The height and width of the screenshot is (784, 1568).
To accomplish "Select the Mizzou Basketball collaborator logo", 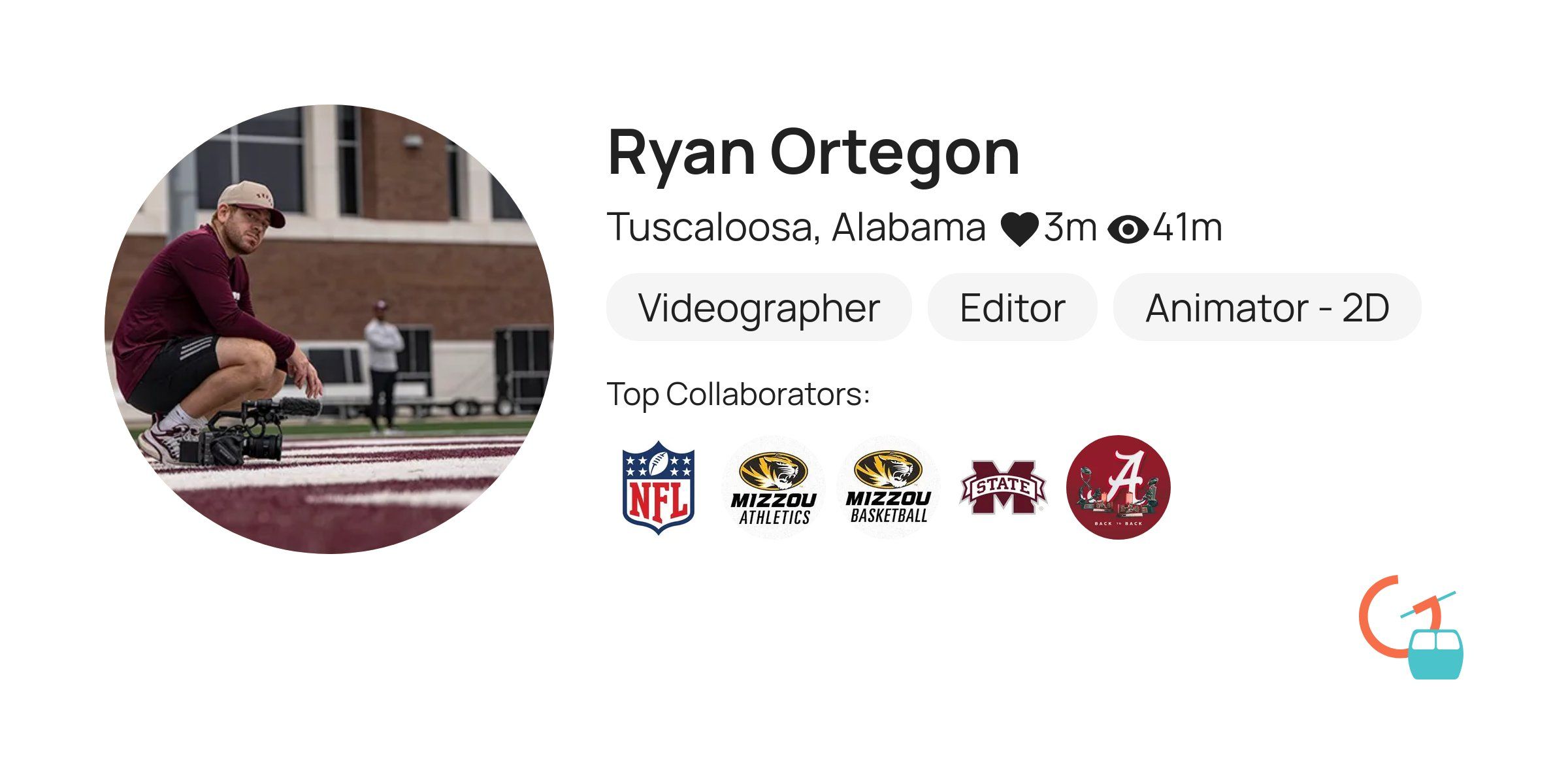I will pos(889,487).
